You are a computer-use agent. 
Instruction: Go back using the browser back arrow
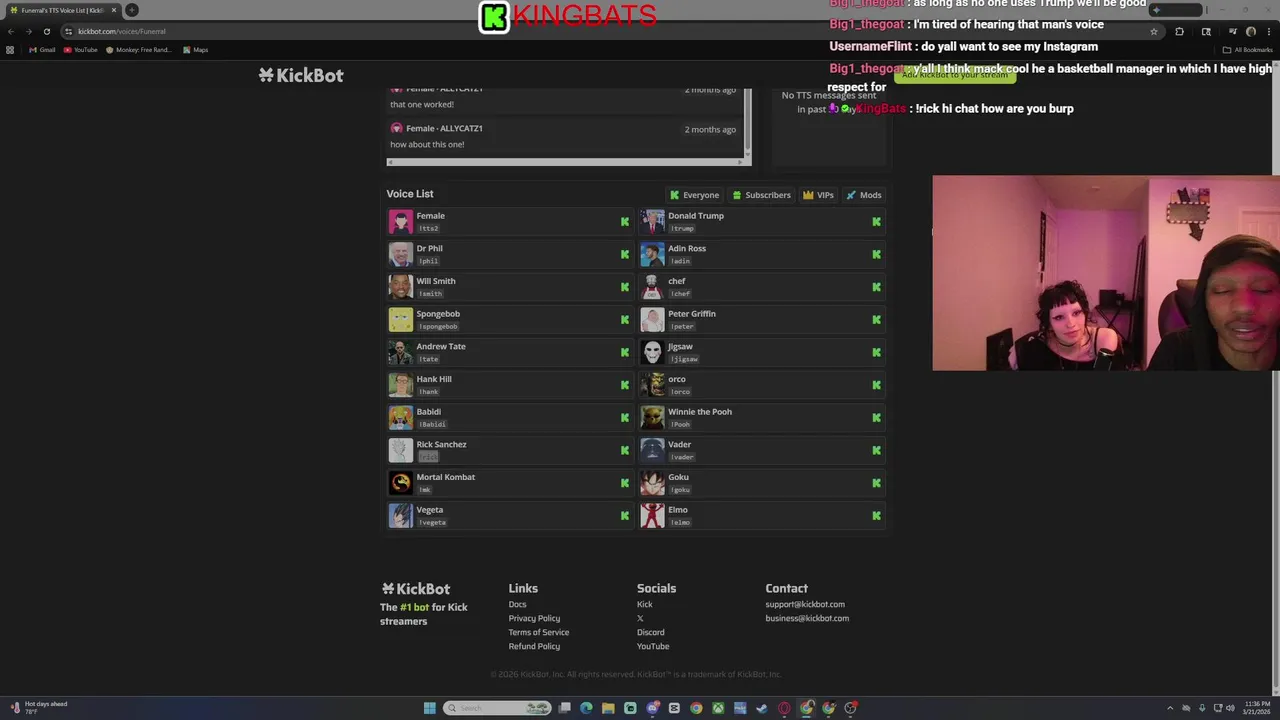[x=10, y=31]
